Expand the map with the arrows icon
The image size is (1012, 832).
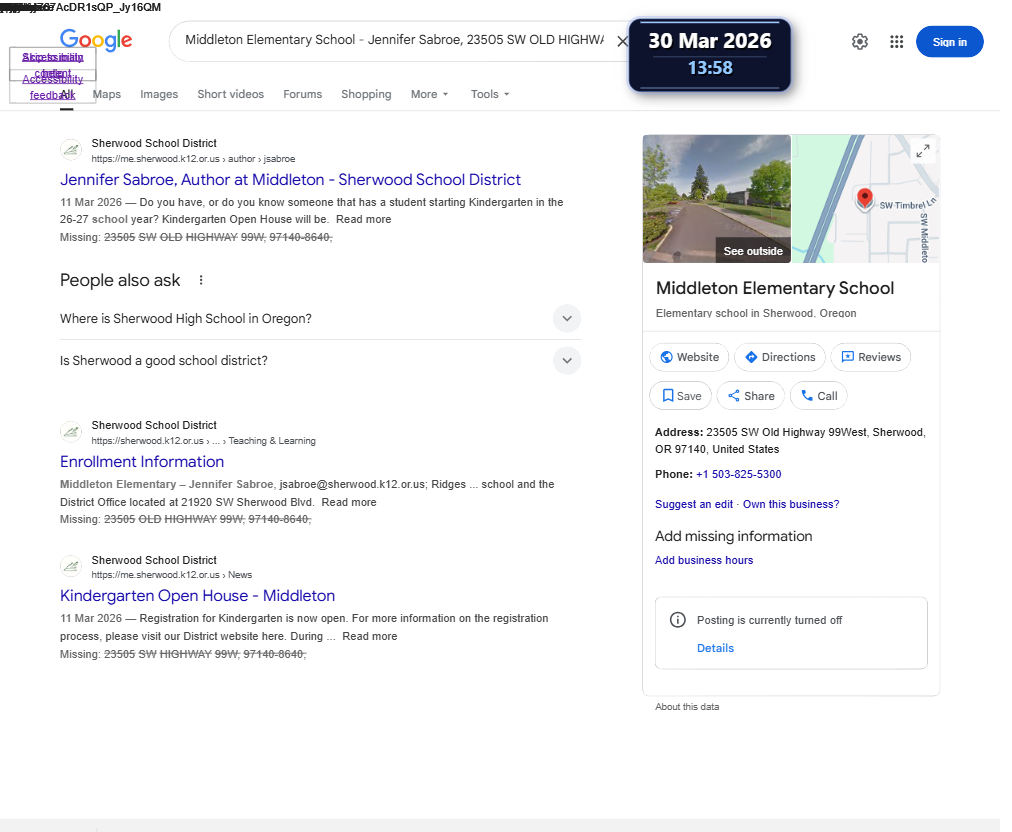(x=923, y=151)
